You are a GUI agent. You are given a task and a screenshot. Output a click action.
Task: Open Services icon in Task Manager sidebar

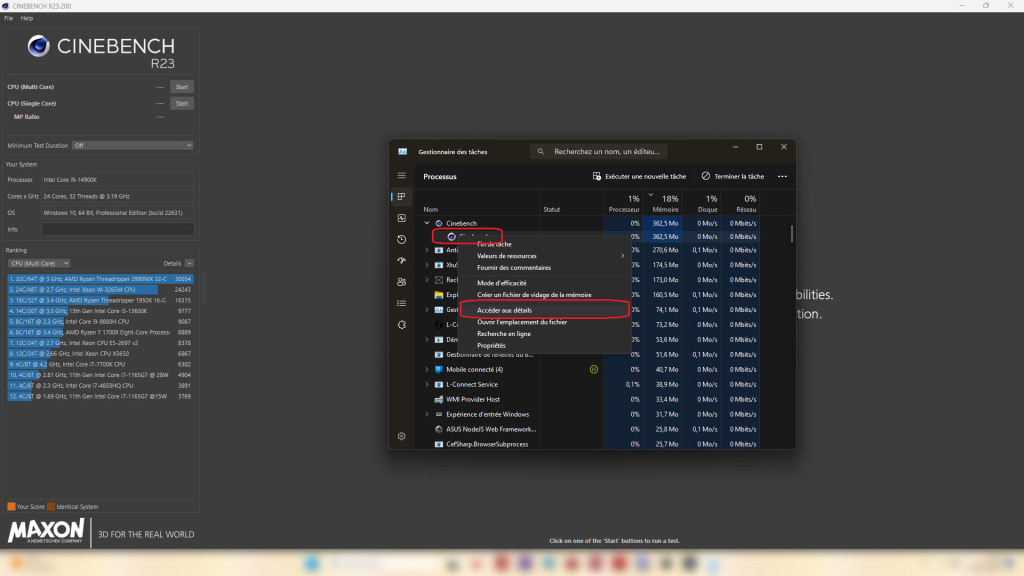(x=402, y=325)
